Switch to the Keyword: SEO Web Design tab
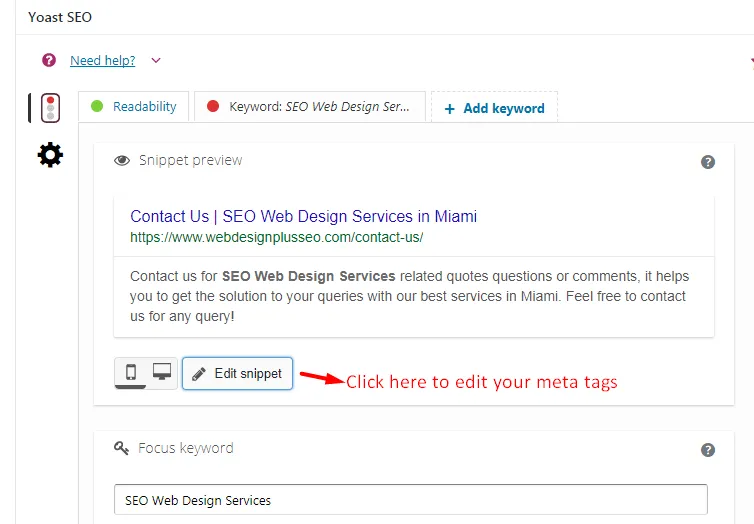Image resolution: width=754 pixels, height=524 pixels. click(308, 107)
